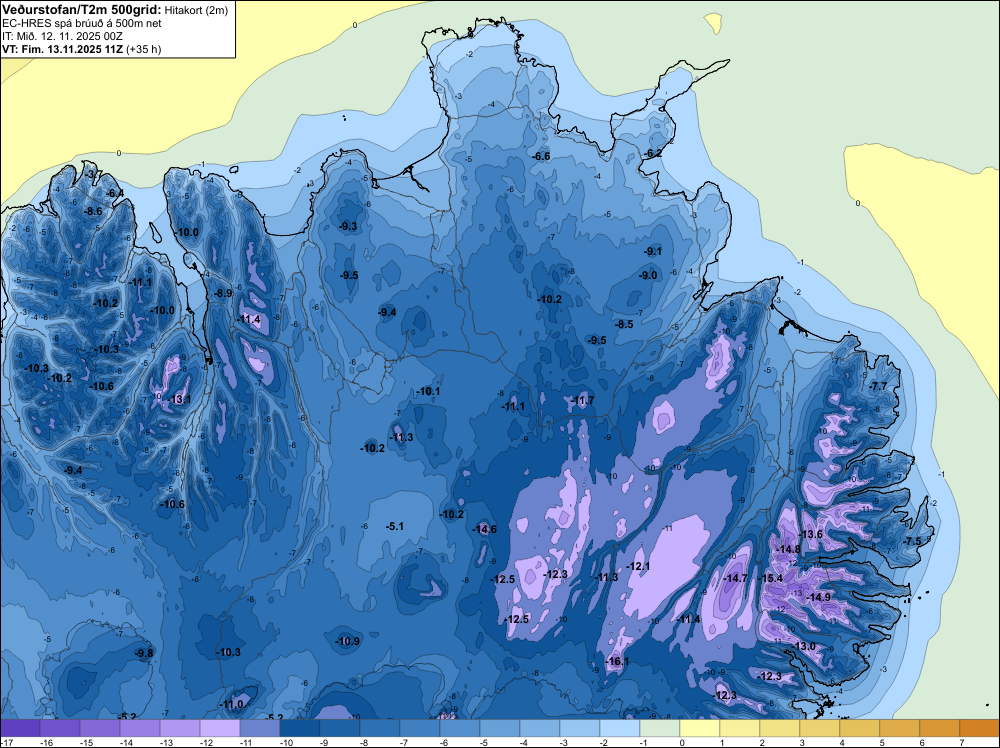Select the legend swatch between -12 and -11
This screenshot has width=1000, height=748.
click(220, 728)
